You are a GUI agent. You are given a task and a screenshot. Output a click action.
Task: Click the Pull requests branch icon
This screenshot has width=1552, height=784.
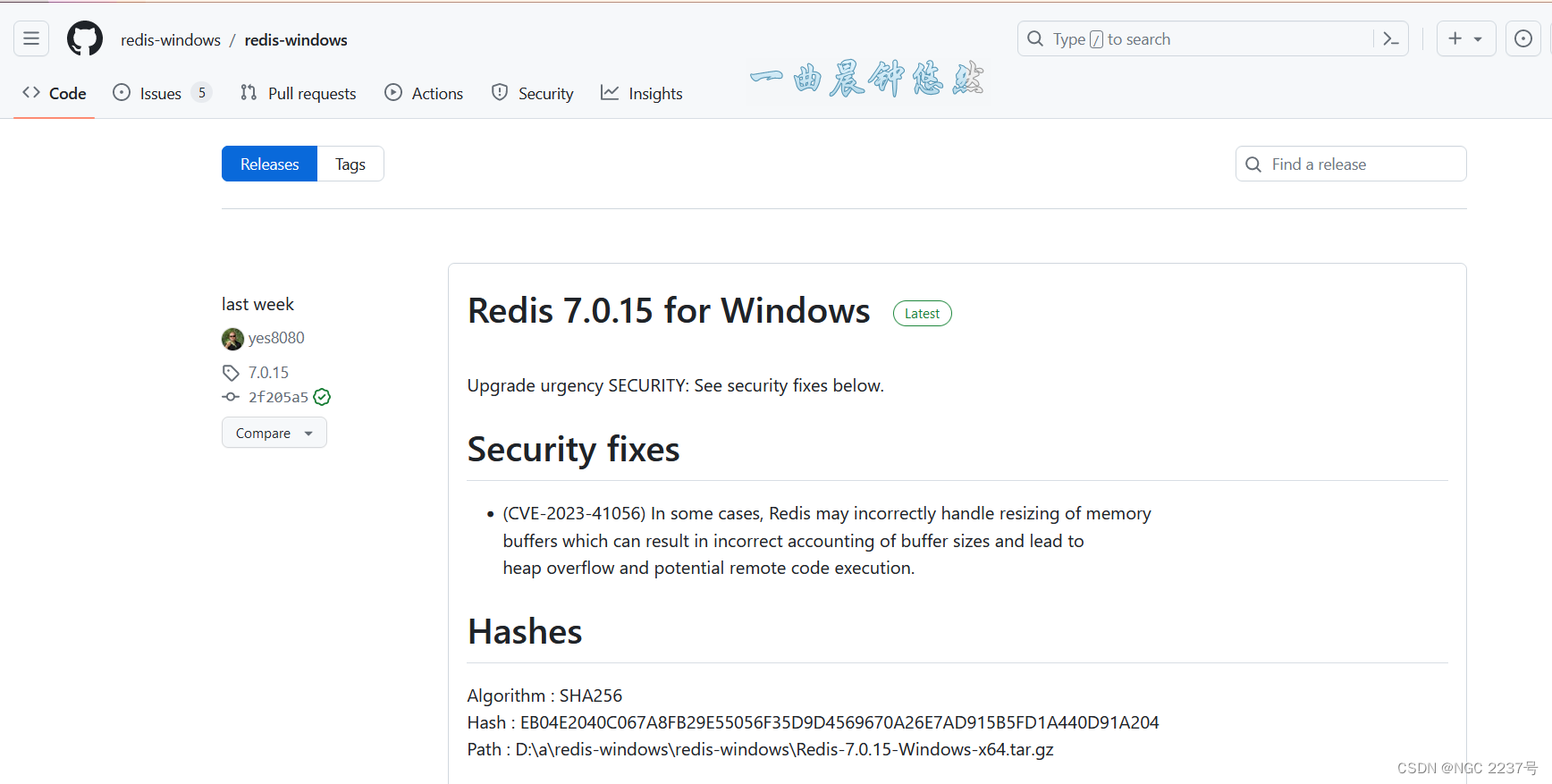pyautogui.click(x=249, y=92)
